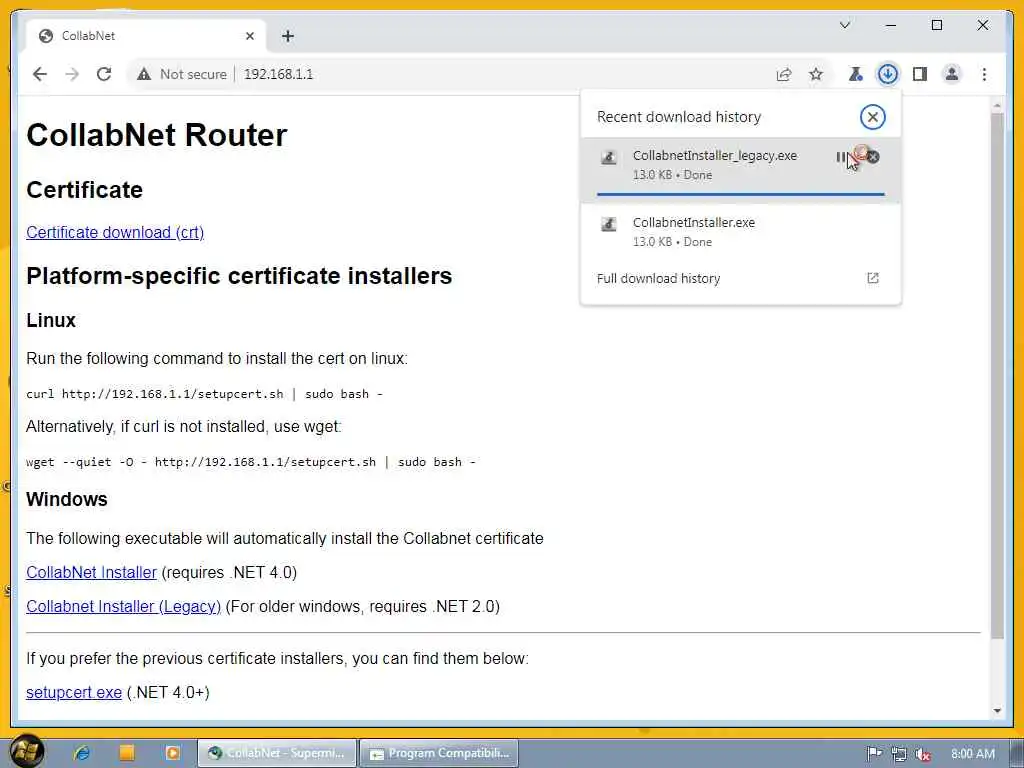Click the scrollbar down arrow
The width and height of the screenshot is (1024, 768).
[997, 711]
